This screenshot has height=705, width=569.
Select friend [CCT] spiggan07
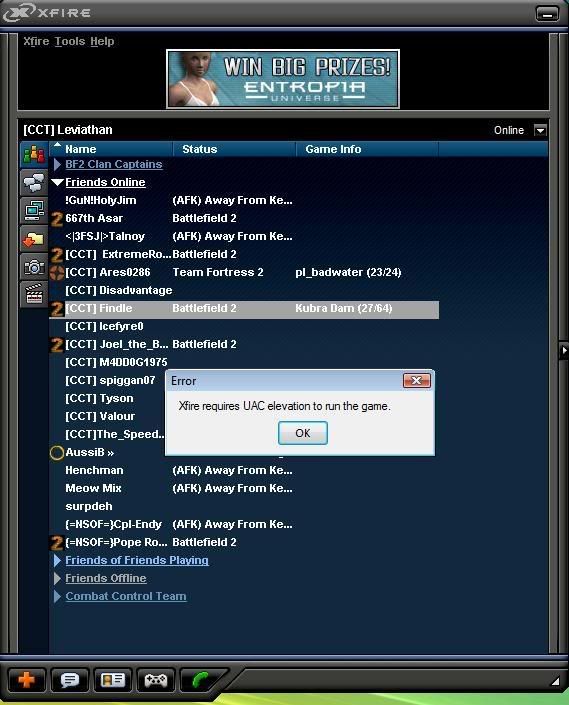tap(110, 380)
